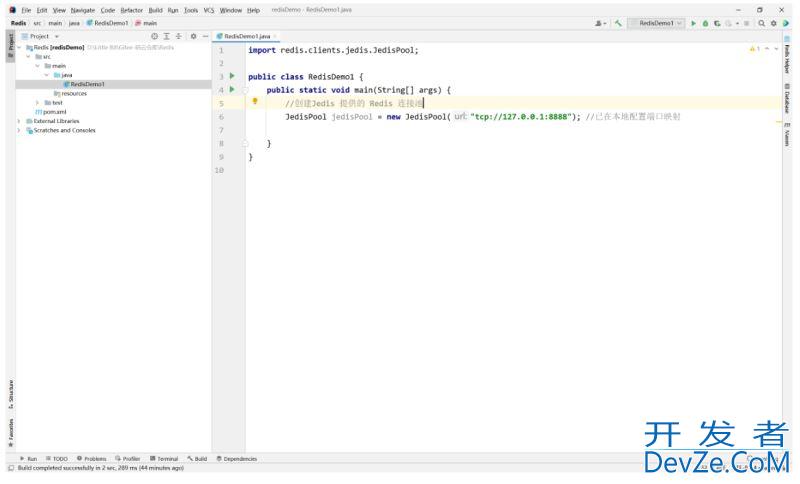
Task: Open IDE settings gear in top toolbar
Action: click(x=773, y=23)
